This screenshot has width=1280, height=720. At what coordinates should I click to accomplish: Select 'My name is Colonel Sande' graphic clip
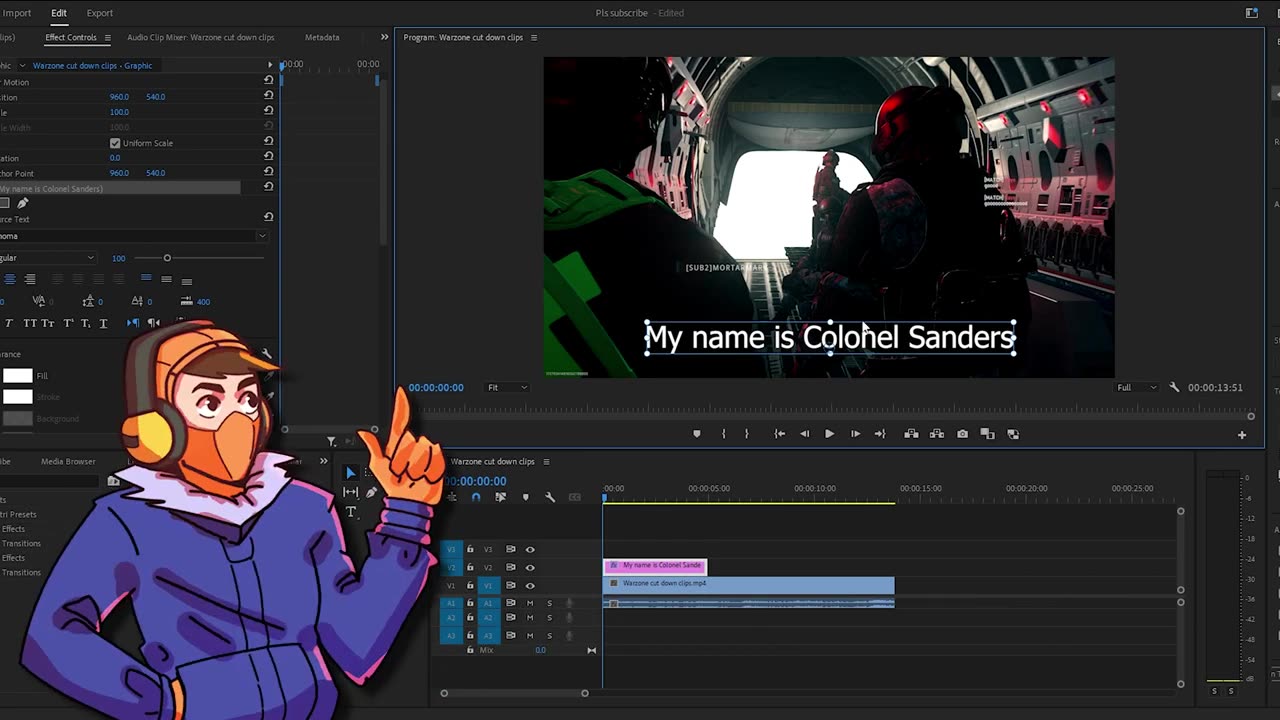pyautogui.click(x=655, y=565)
